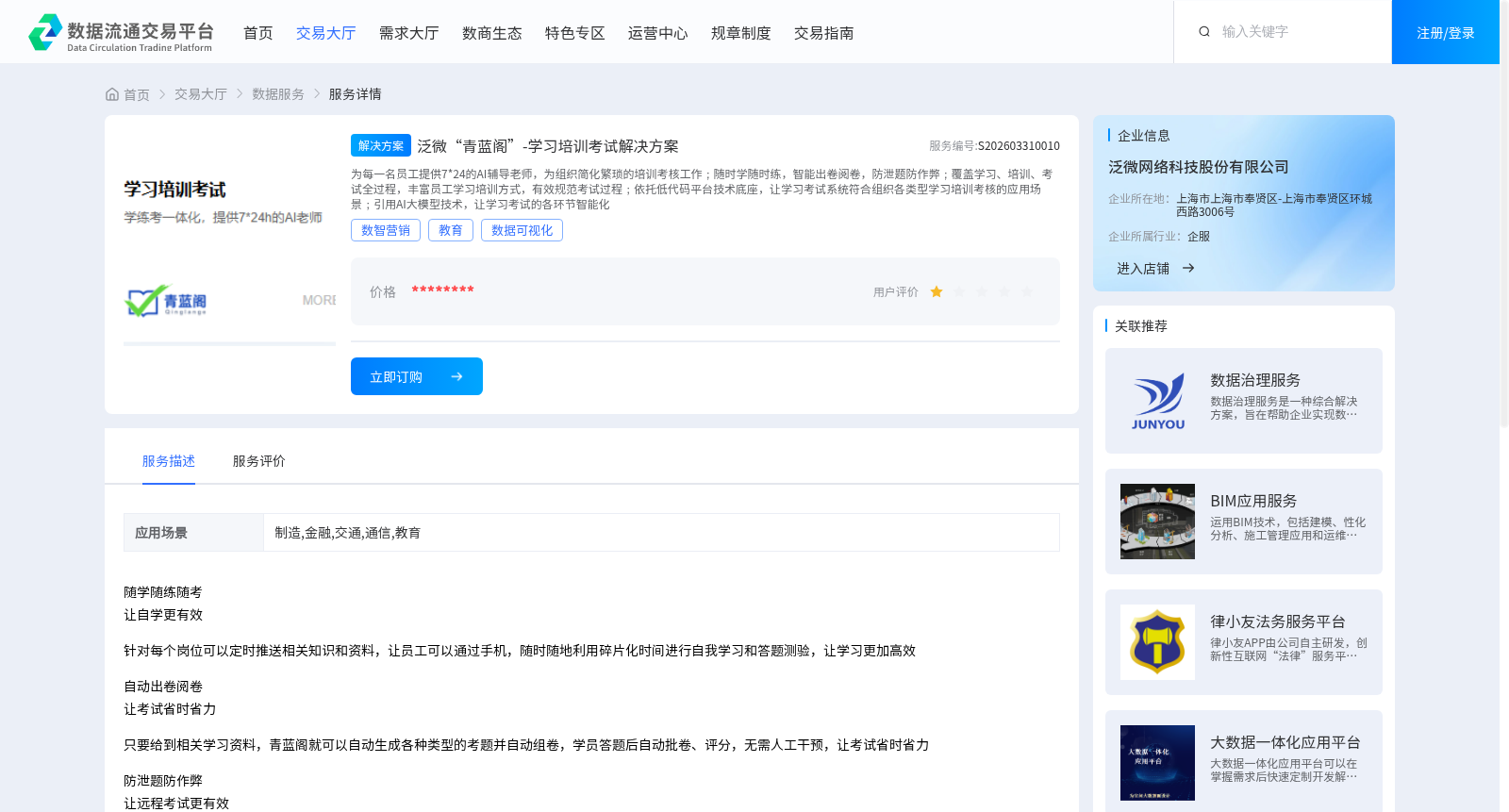Click 进入店铺 link
1509x812 pixels.
pyautogui.click(x=1142, y=269)
